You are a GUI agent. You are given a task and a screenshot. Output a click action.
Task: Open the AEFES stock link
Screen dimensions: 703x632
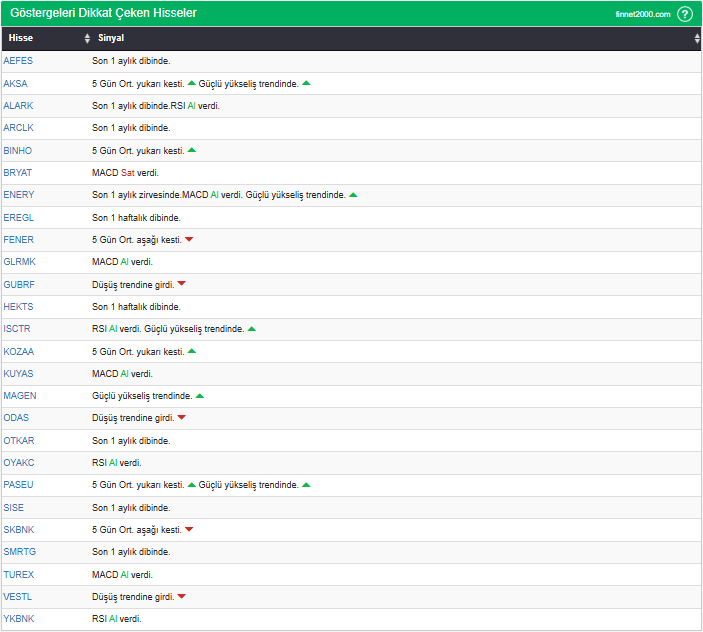(18, 61)
